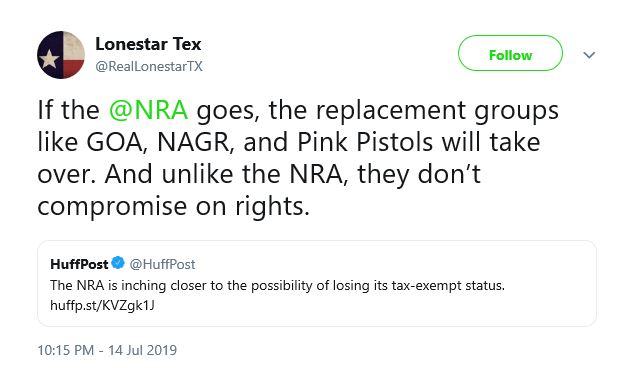This screenshot has width=634, height=371.
Task: Open the @RealLonestarTX handle link
Action: (149, 66)
